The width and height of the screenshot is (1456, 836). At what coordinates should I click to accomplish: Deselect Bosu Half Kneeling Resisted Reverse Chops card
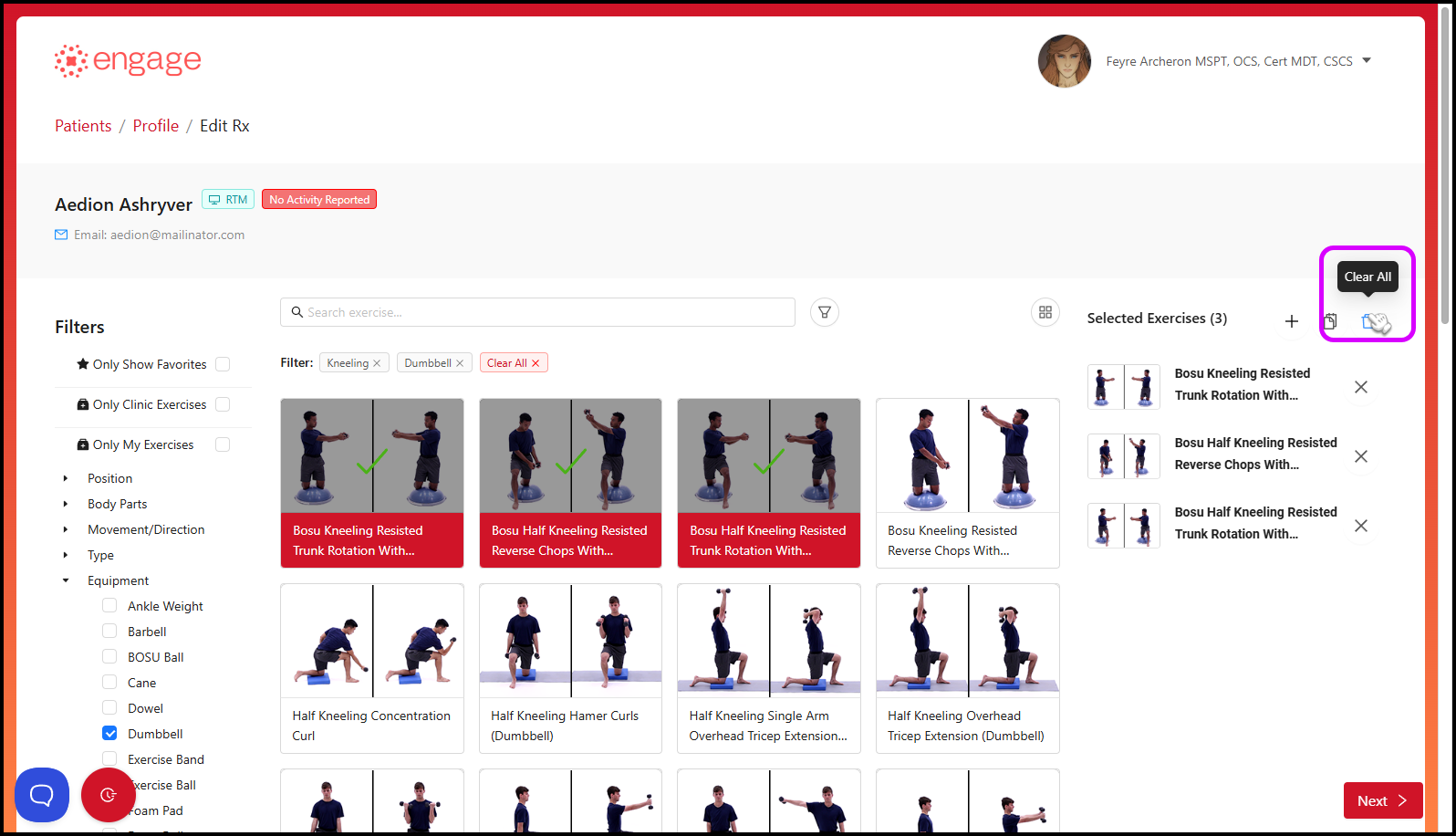pyautogui.click(x=570, y=483)
